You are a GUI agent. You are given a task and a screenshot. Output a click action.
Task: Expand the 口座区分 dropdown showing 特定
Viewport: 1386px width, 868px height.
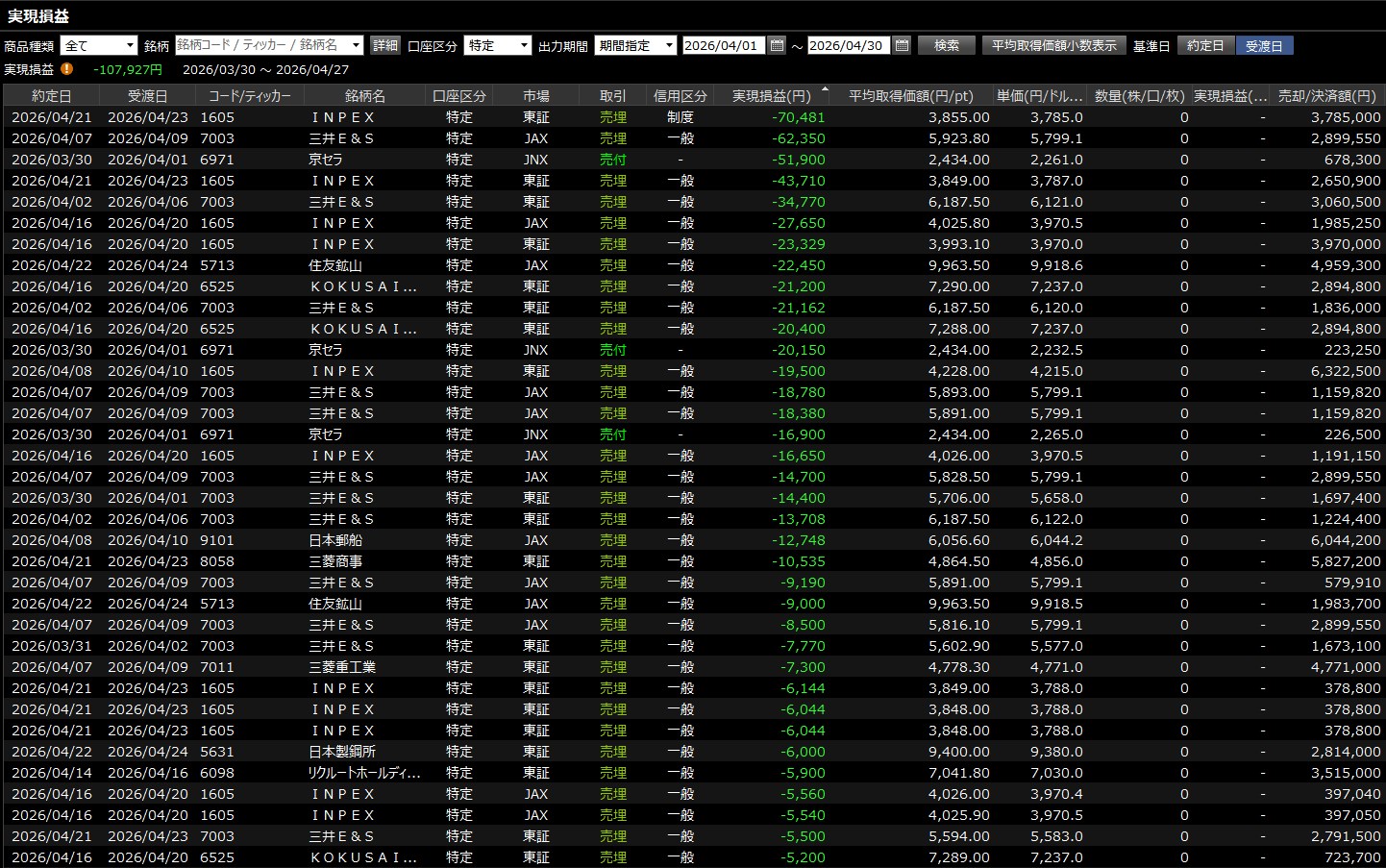(498, 45)
